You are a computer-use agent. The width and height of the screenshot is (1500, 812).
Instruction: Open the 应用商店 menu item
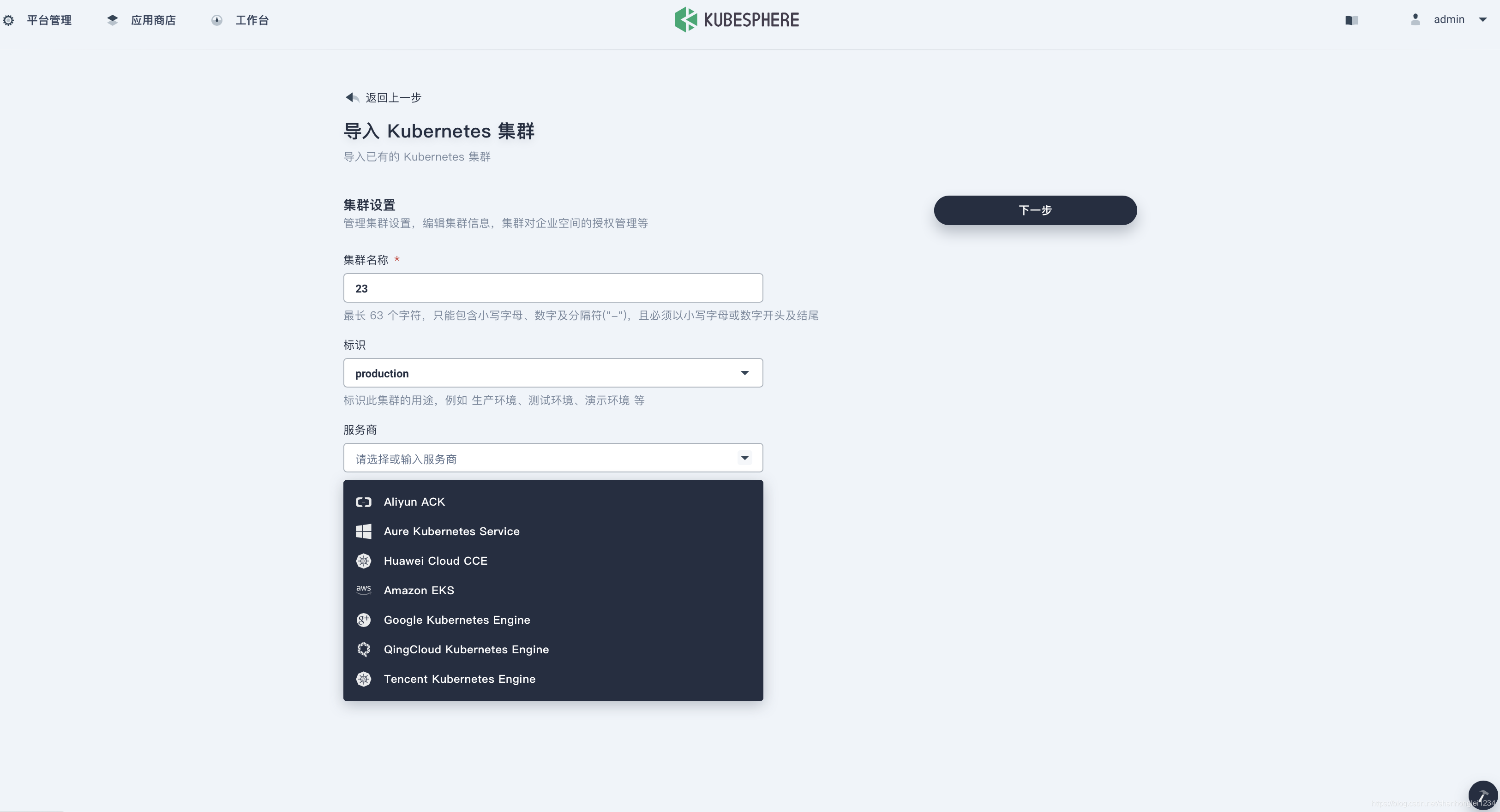153,20
